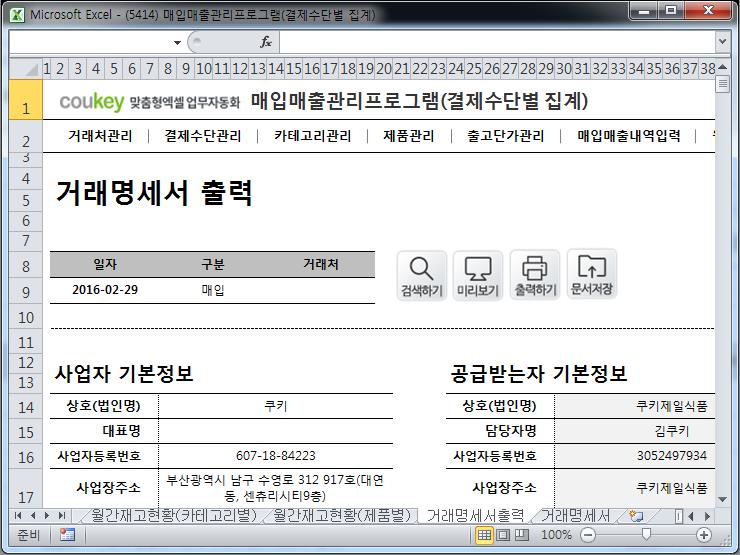
Task: Click the macro record icon in status bar
Action: 67,535
